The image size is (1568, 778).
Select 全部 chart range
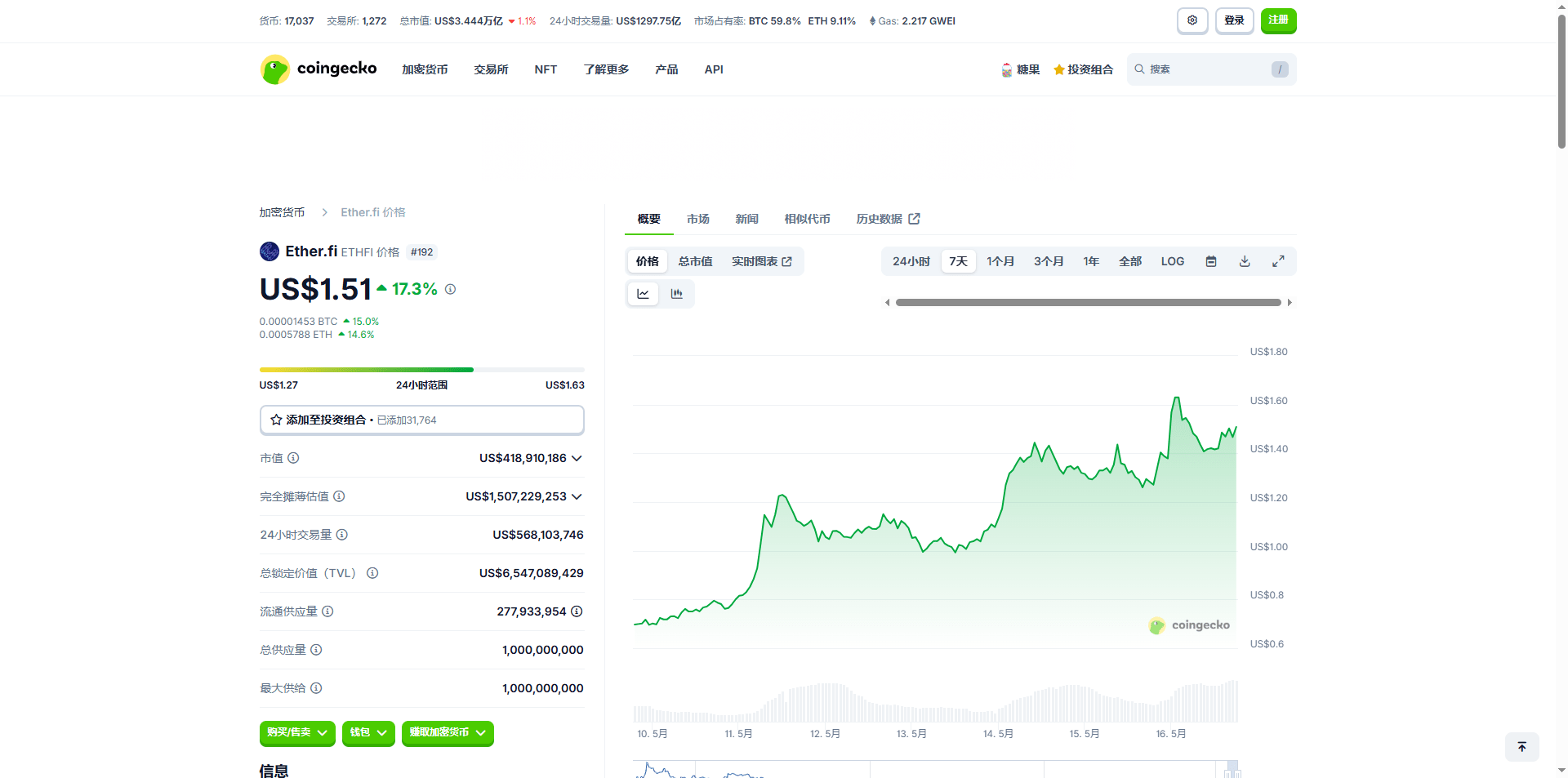pyautogui.click(x=1130, y=261)
